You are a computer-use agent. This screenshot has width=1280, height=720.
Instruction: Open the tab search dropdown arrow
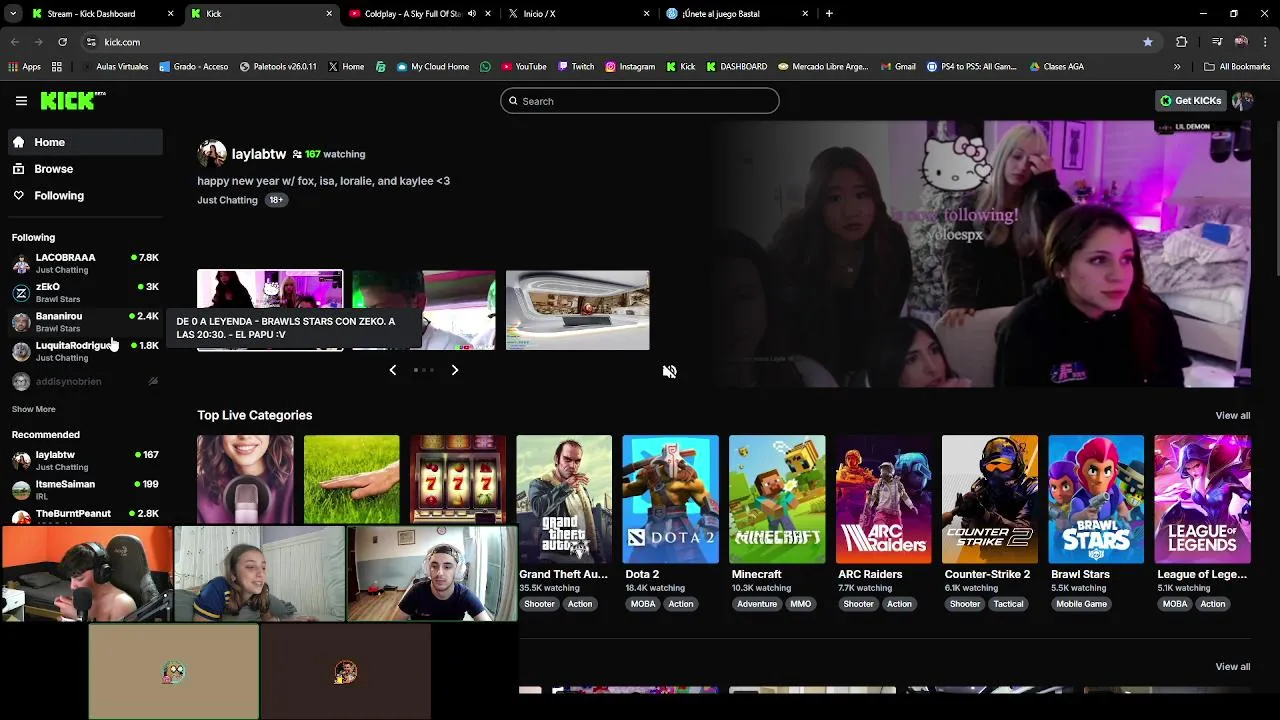tap(13, 14)
